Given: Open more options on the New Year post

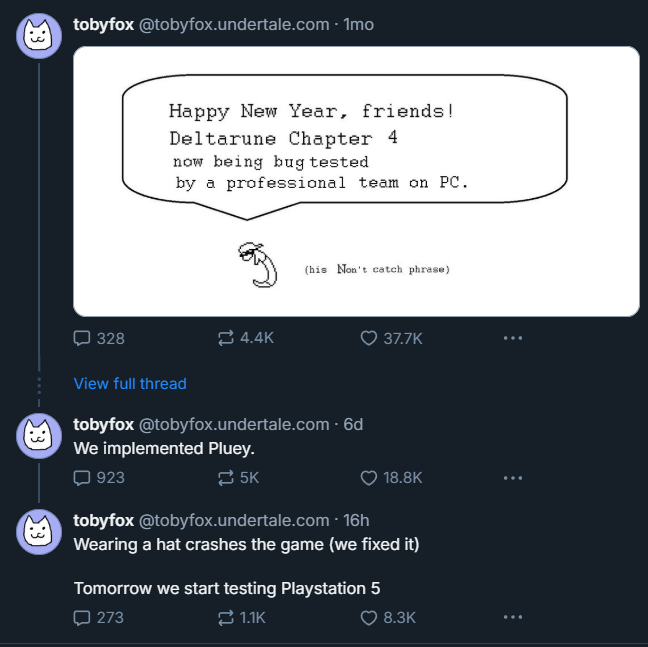Looking at the screenshot, I should click(x=512, y=338).
